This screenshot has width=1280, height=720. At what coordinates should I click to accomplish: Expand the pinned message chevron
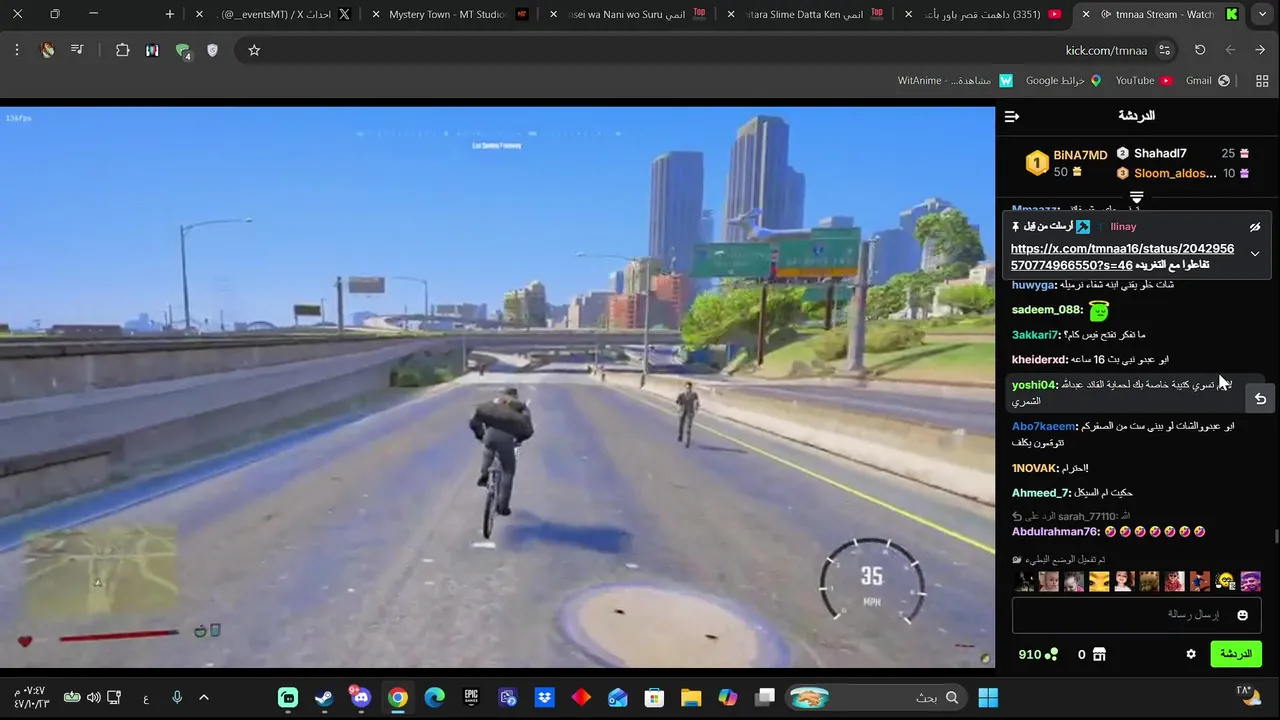1255,254
